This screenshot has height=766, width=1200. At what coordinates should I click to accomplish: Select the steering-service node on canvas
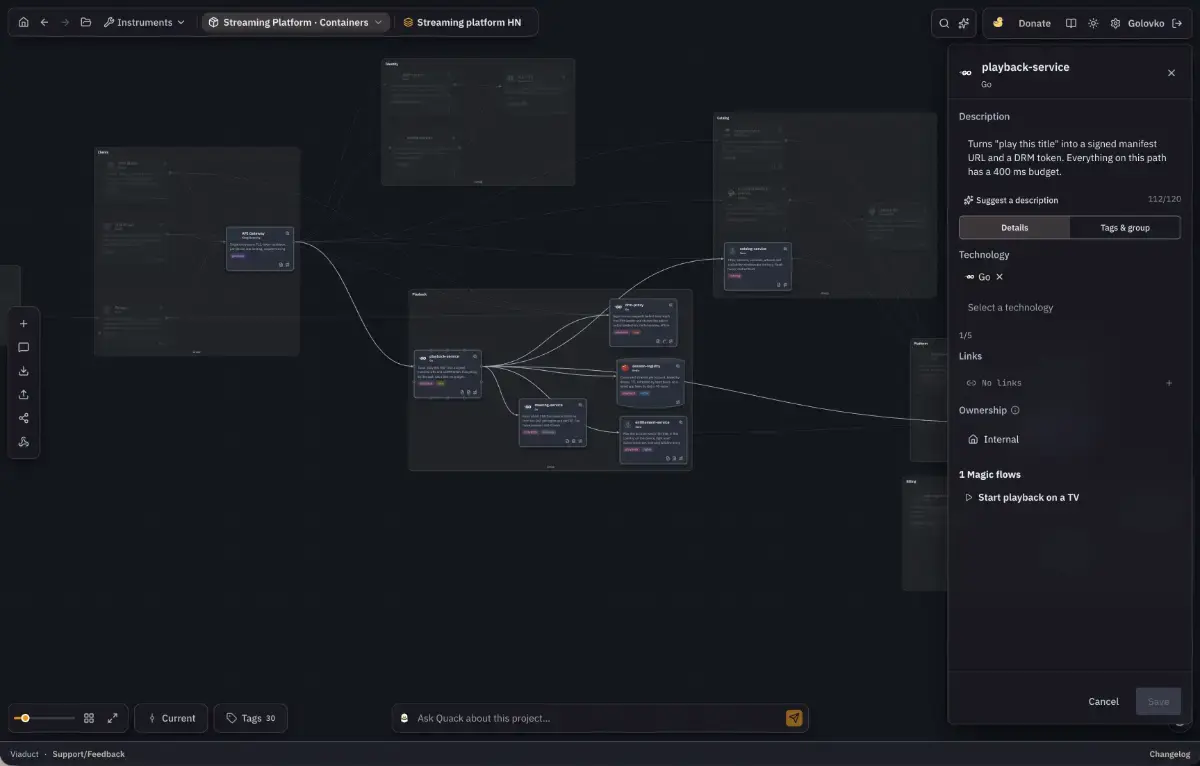(x=553, y=423)
